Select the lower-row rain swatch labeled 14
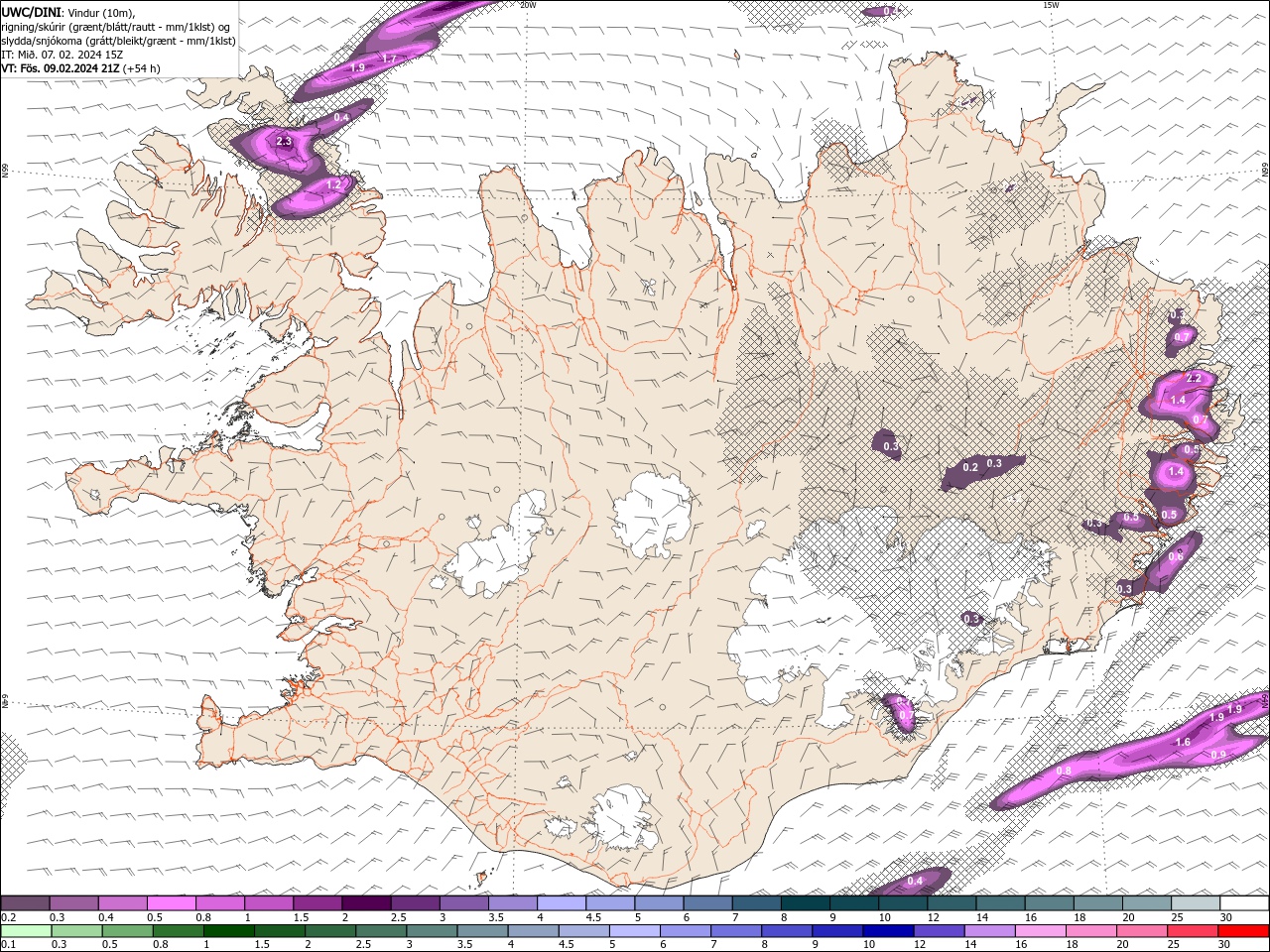The width and height of the screenshot is (1270, 952). click(x=988, y=931)
